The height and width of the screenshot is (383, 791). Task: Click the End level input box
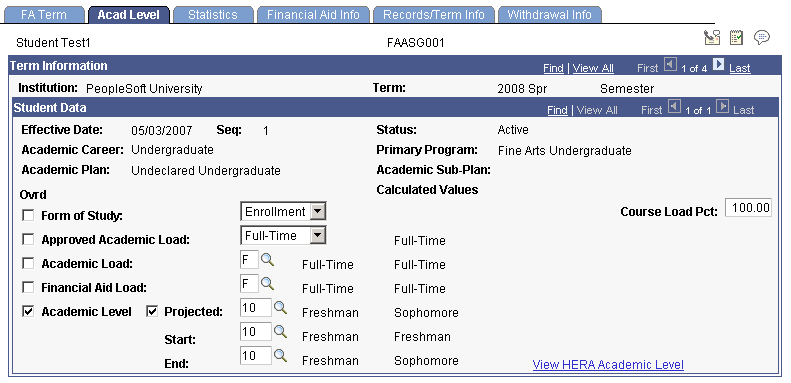pos(256,356)
